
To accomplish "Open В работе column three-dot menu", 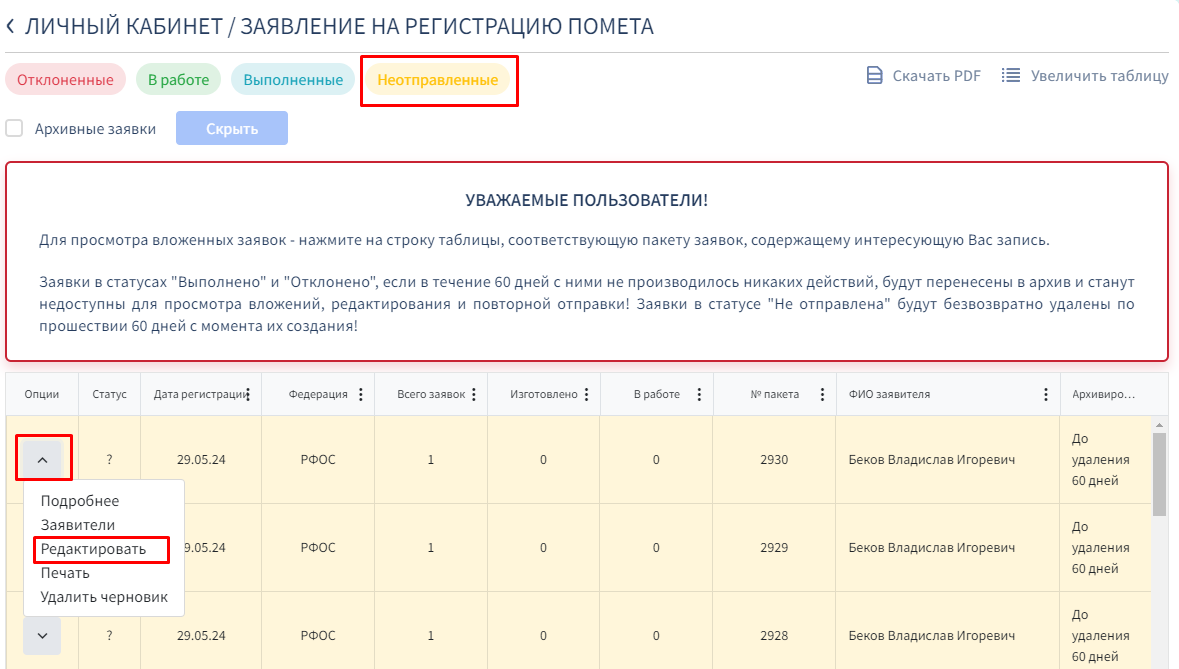I will point(700,395).
